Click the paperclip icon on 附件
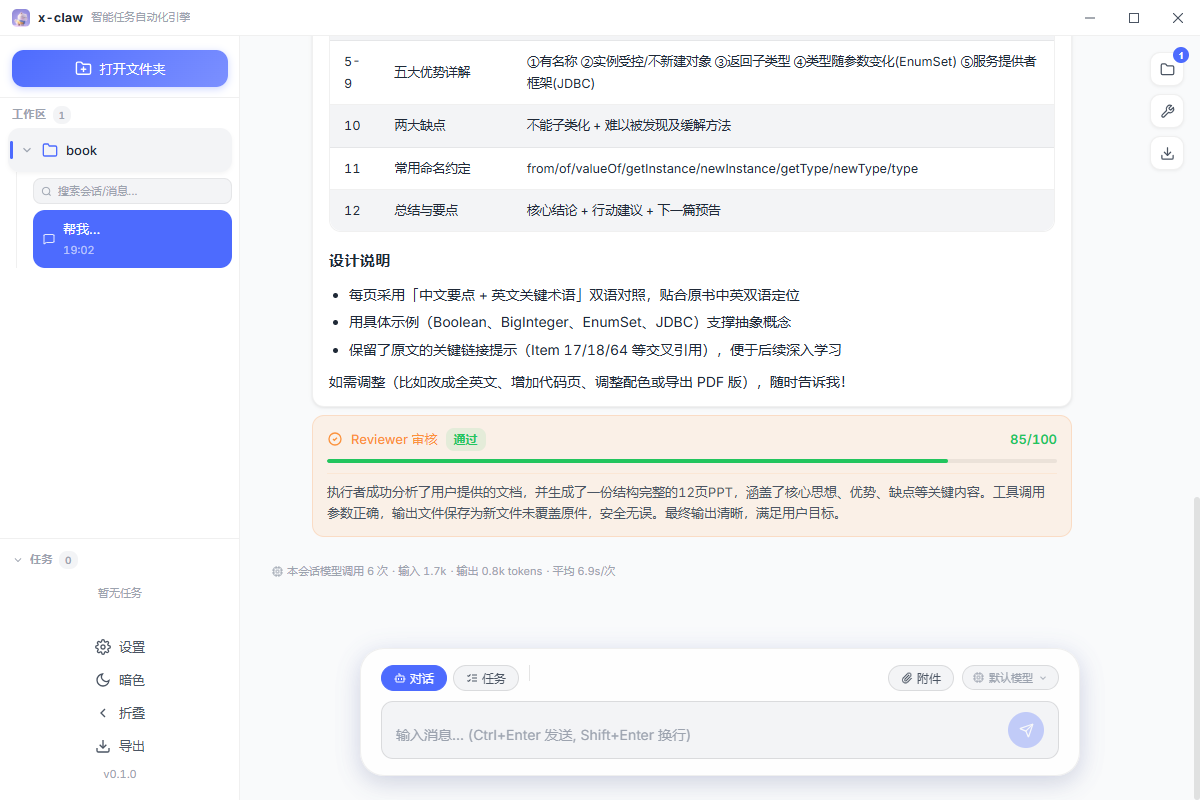Viewport: 1200px width, 800px height. tap(907, 678)
